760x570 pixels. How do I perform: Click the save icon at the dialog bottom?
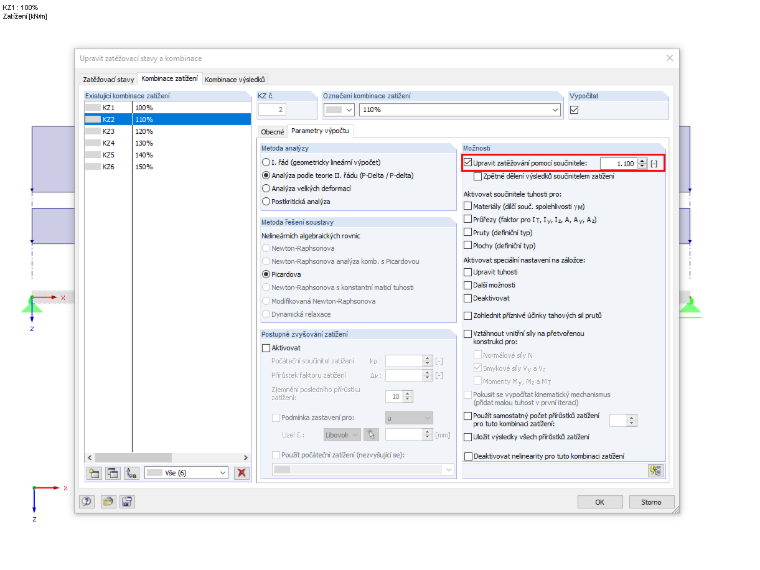(x=127, y=502)
